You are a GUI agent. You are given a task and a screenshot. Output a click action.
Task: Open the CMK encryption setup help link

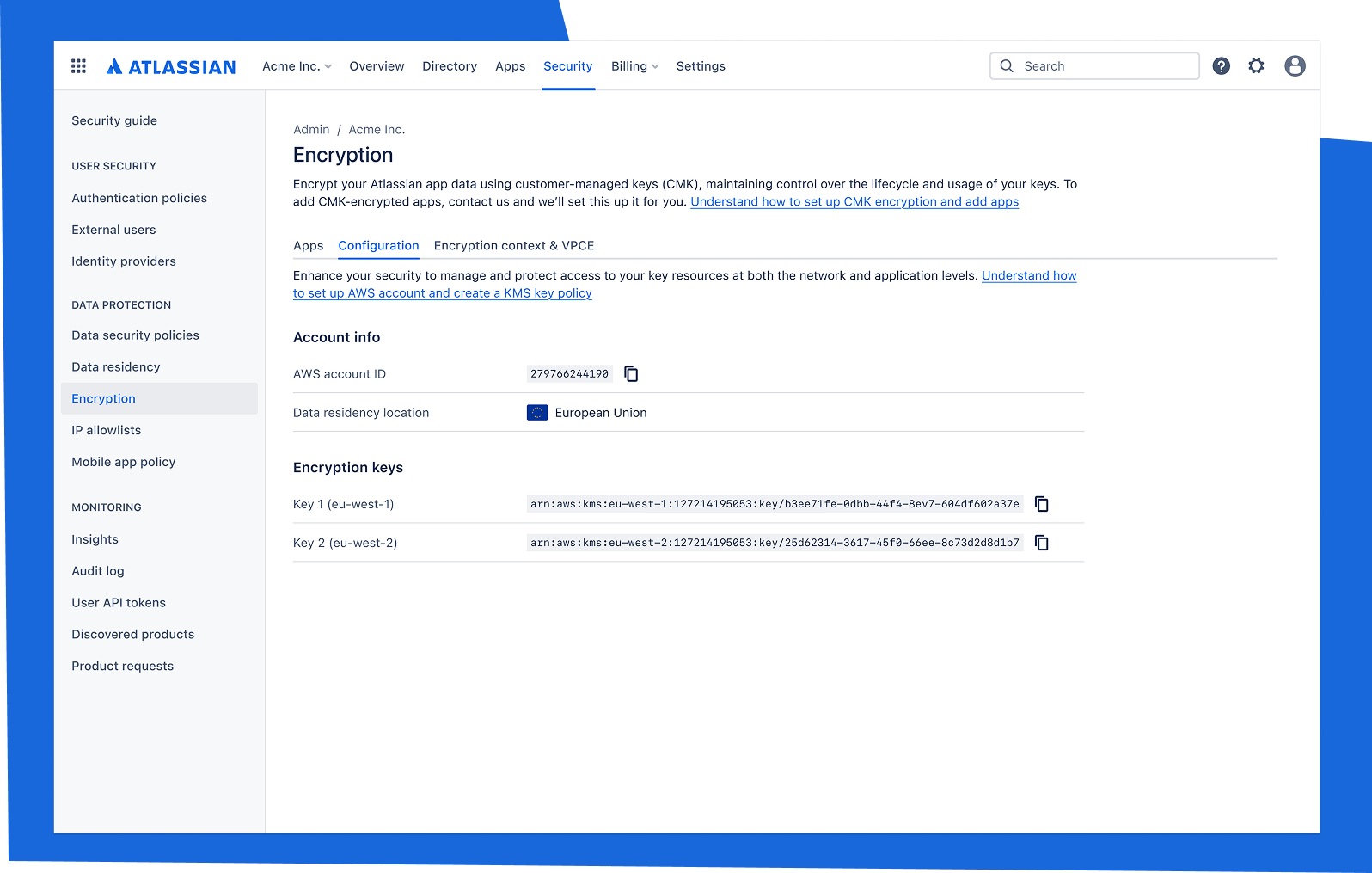854,202
